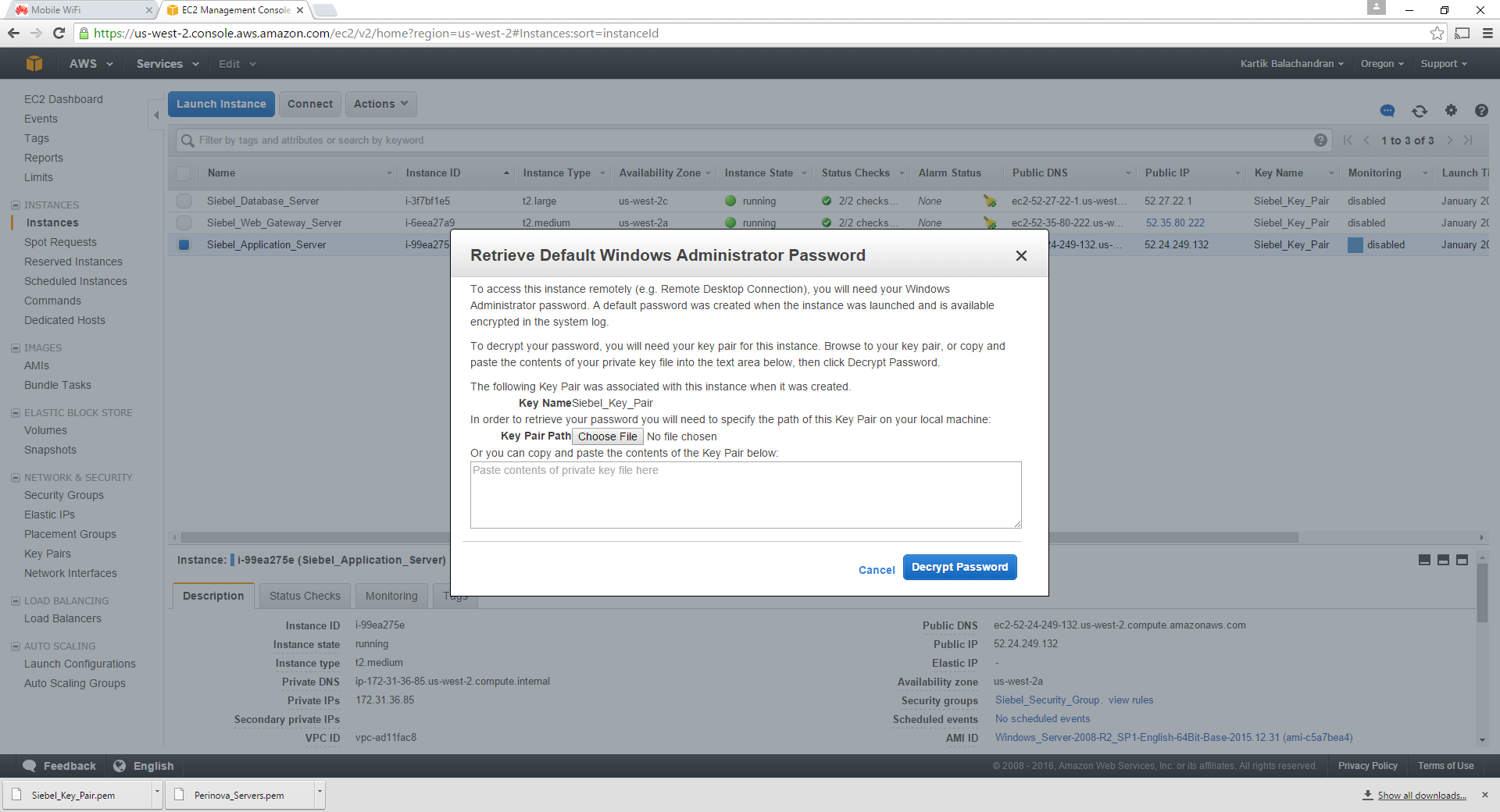Viewport: 1500px width, 812px height.
Task: Collapse the ELASTIC BLOCK STORE section
Action: (x=16, y=413)
